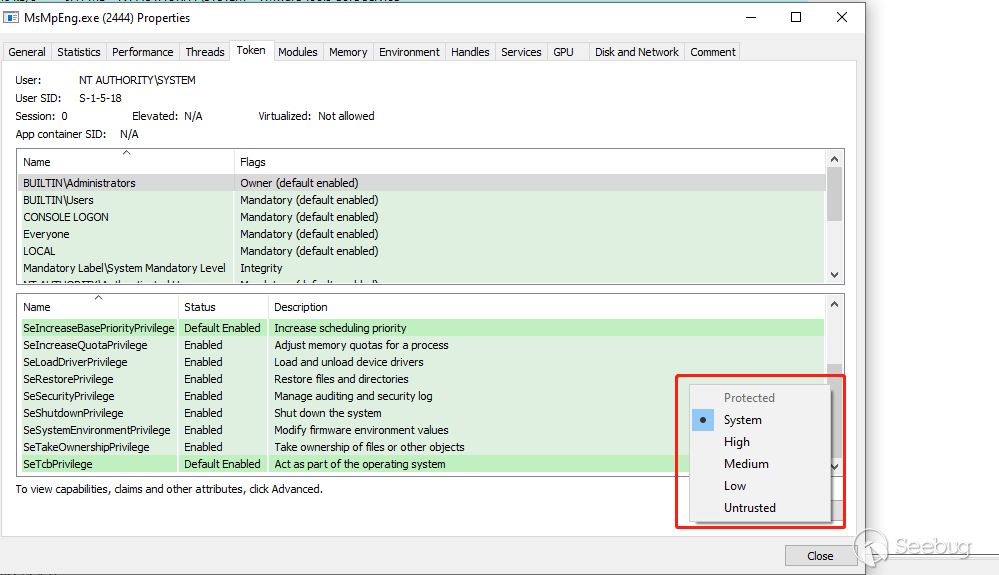Maximize the Properties window
This screenshot has width=999, height=575.
coord(796,18)
